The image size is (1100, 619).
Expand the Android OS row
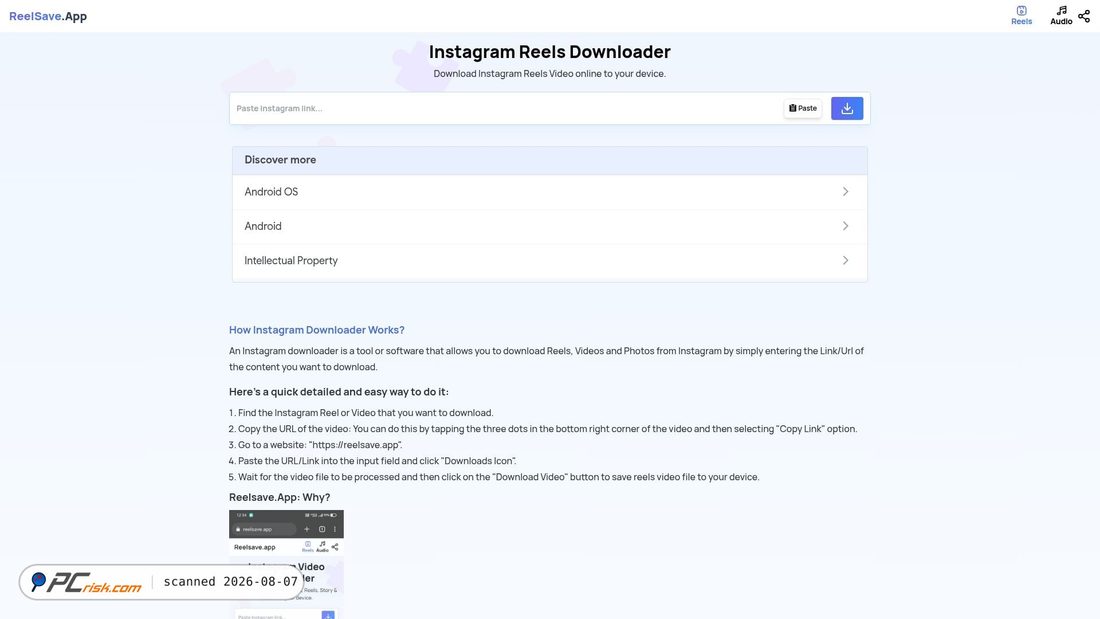(x=549, y=192)
